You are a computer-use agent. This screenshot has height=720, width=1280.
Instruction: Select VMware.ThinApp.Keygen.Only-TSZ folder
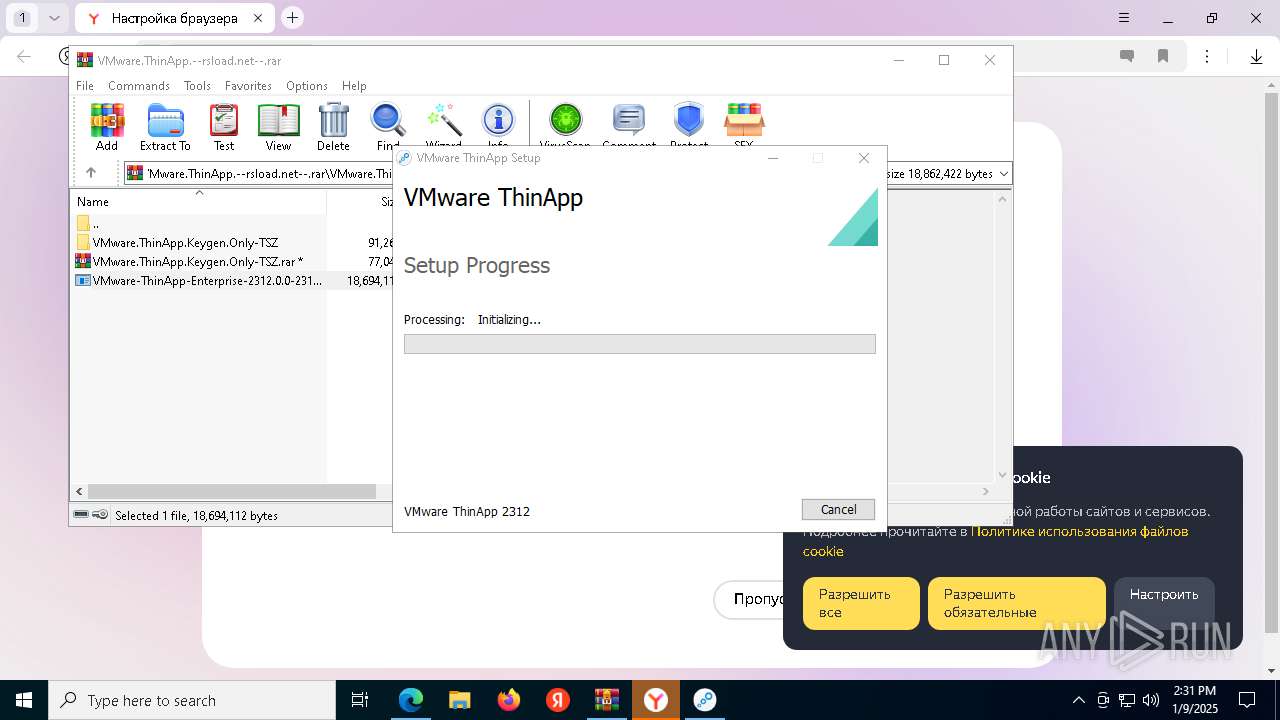[199, 242]
